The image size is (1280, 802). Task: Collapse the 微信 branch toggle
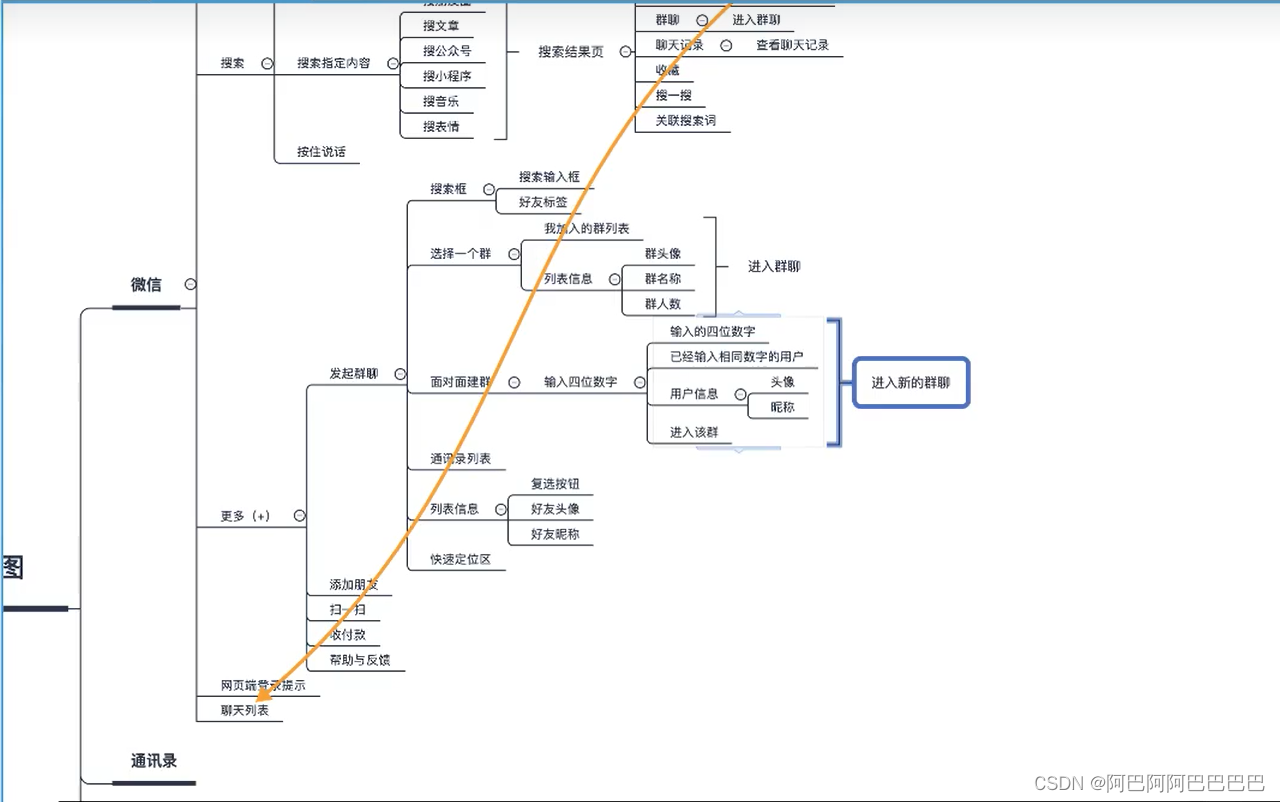tap(190, 284)
